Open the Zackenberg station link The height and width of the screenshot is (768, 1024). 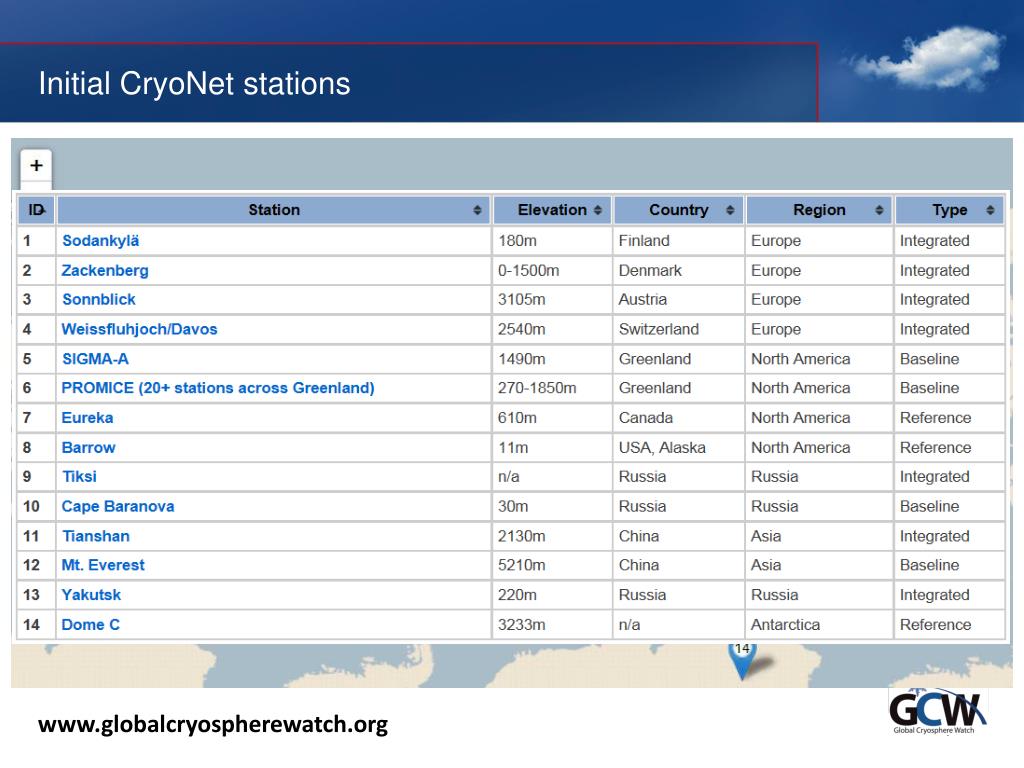[104, 270]
